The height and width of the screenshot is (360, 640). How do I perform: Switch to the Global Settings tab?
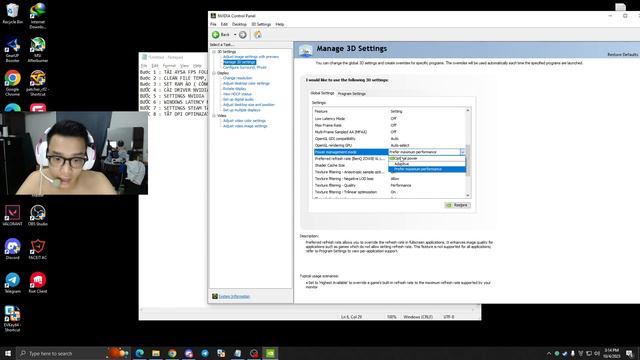click(322, 93)
